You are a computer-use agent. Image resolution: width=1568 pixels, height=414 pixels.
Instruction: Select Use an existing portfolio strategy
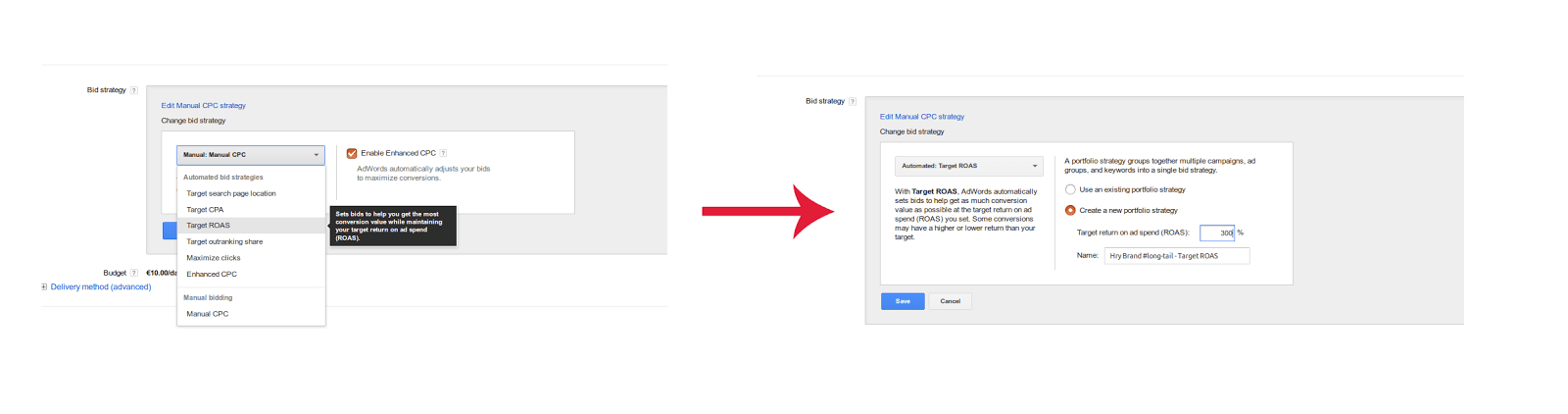pyautogui.click(x=1070, y=189)
